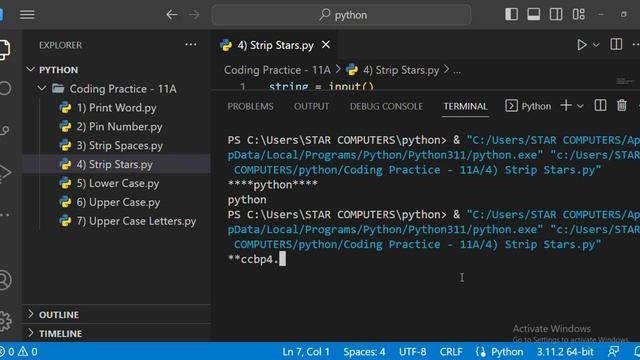
Task: Split the editor to the right
Action: tap(616, 44)
